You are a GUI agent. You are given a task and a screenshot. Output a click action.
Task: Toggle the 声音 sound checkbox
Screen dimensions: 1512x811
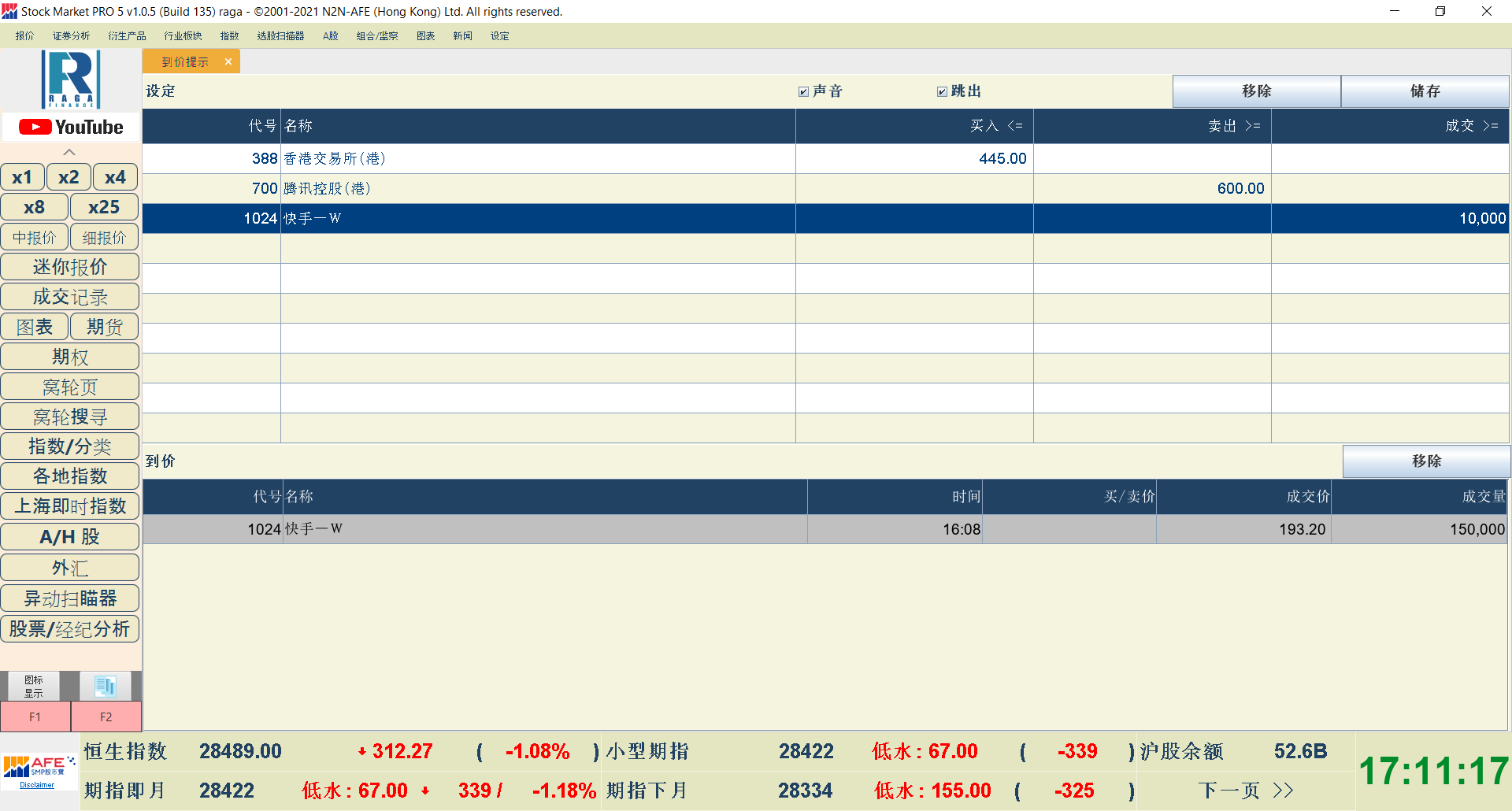tap(803, 91)
